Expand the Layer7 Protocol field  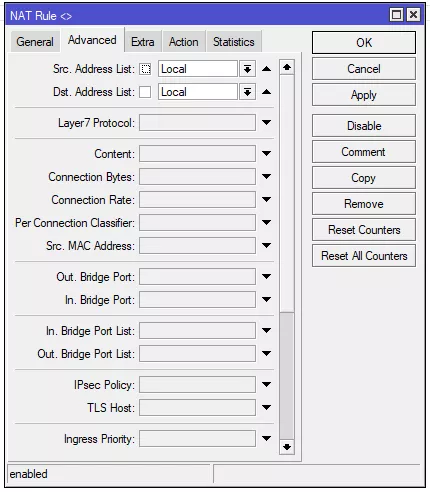[x=266, y=123]
